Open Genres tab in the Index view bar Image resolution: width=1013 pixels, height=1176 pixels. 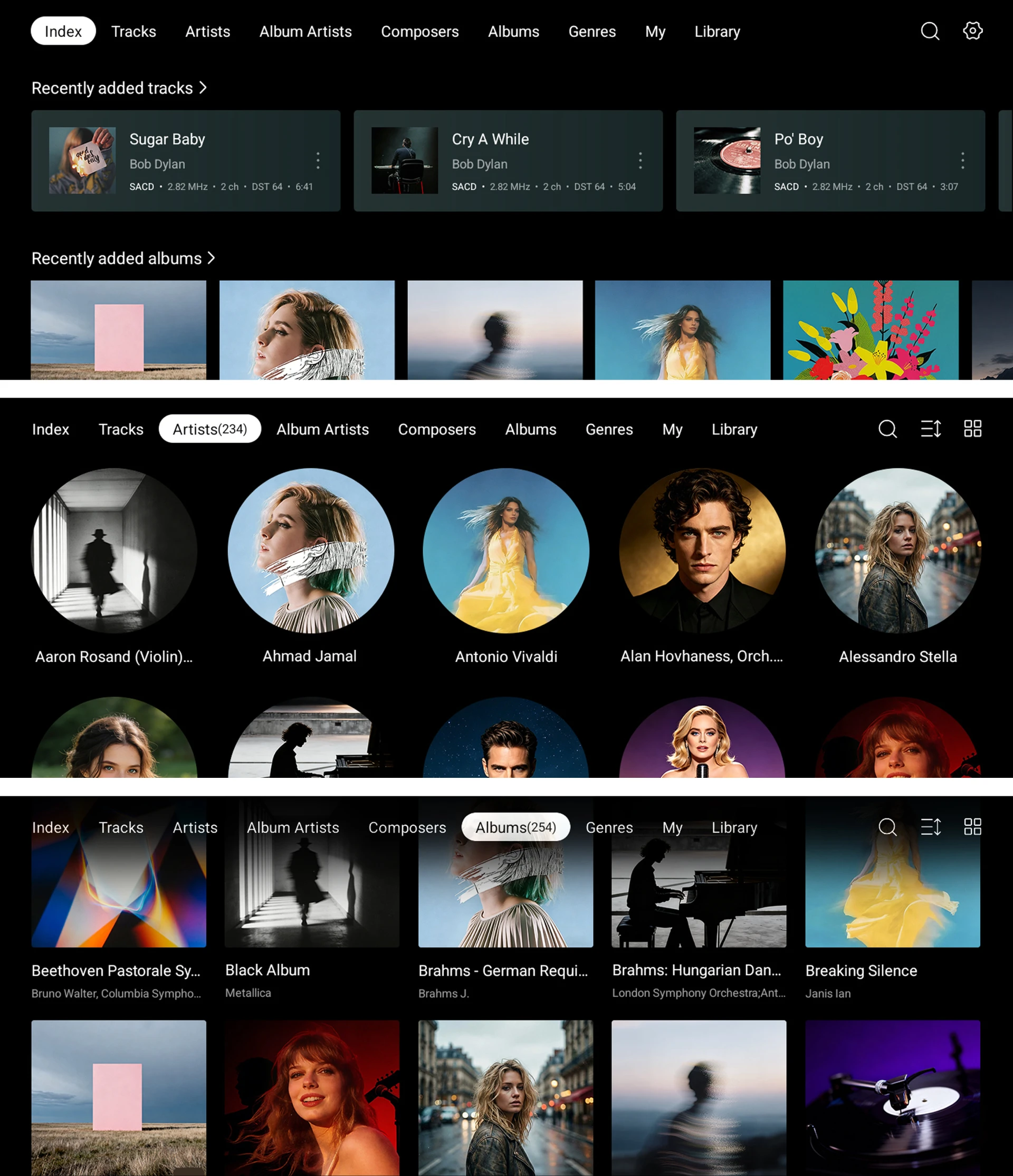(592, 31)
